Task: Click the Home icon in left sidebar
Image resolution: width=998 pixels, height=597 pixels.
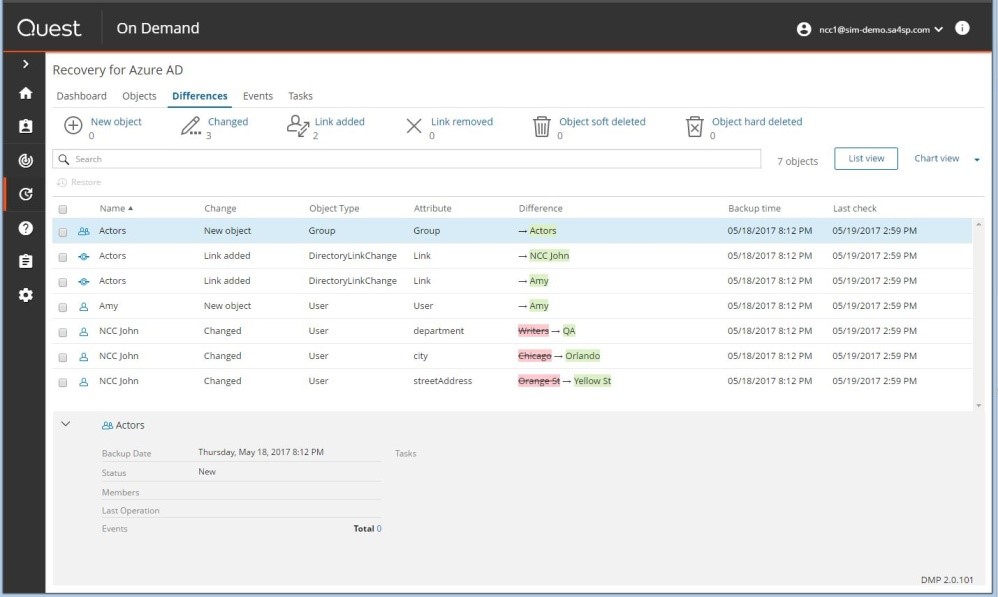Action: 26,93
